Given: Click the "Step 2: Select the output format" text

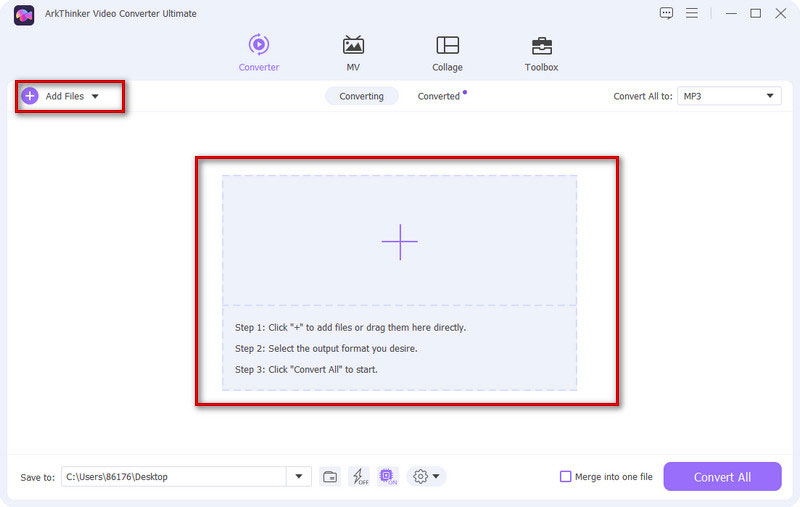Looking at the screenshot, I should tap(326, 348).
